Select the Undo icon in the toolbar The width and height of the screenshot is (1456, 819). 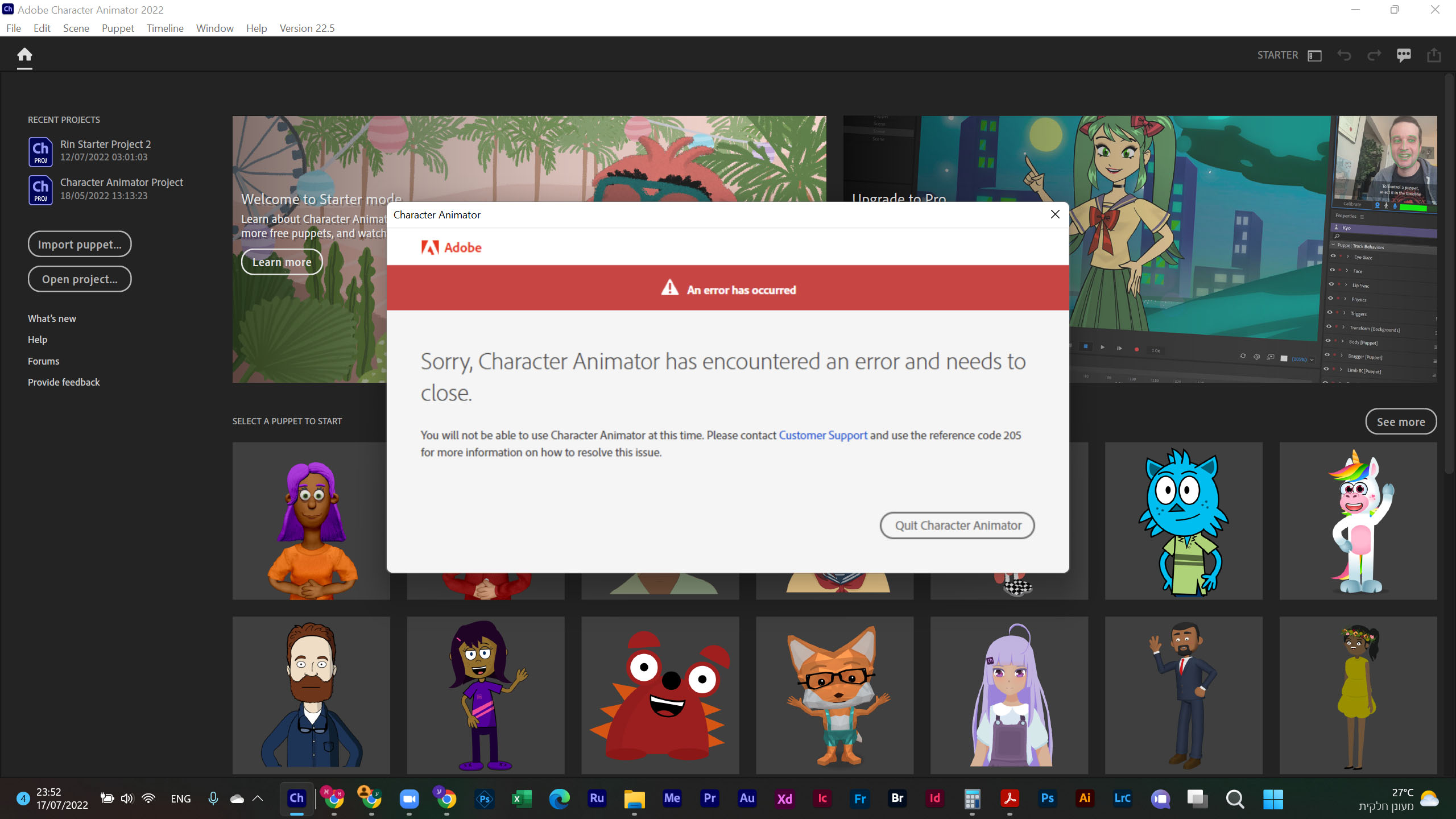point(1344,55)
